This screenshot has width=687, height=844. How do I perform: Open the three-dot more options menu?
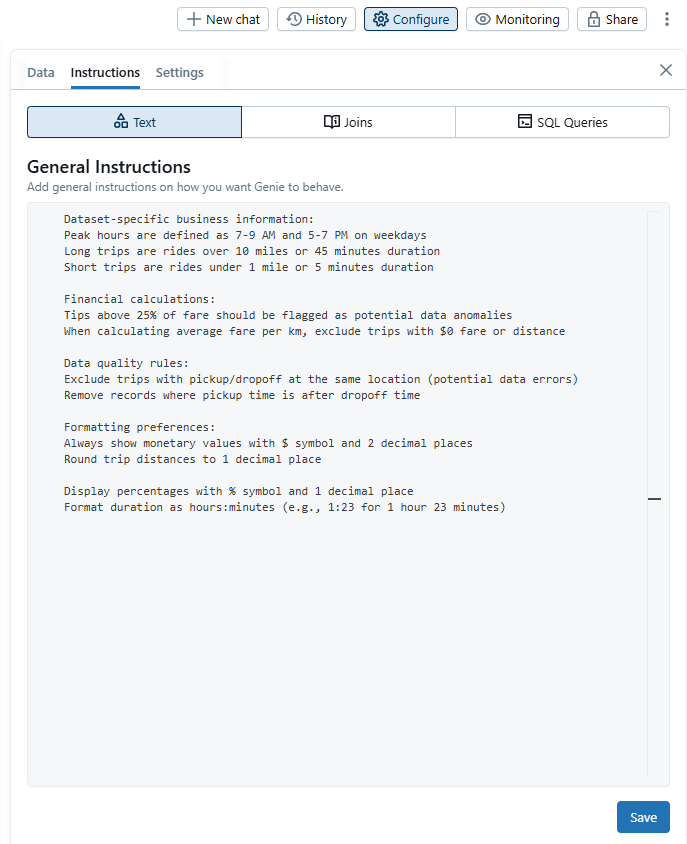click(667, 19)
